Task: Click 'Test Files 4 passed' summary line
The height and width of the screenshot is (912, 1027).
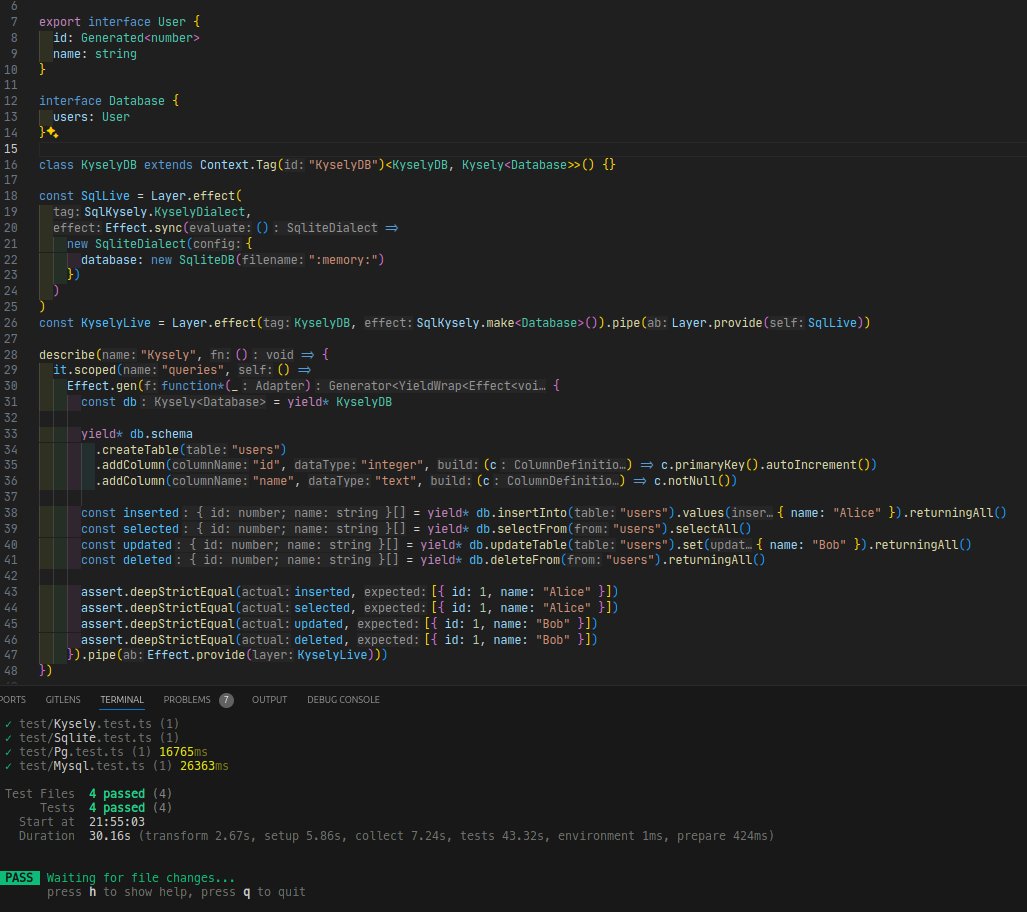Action: [x=88, y=793]
